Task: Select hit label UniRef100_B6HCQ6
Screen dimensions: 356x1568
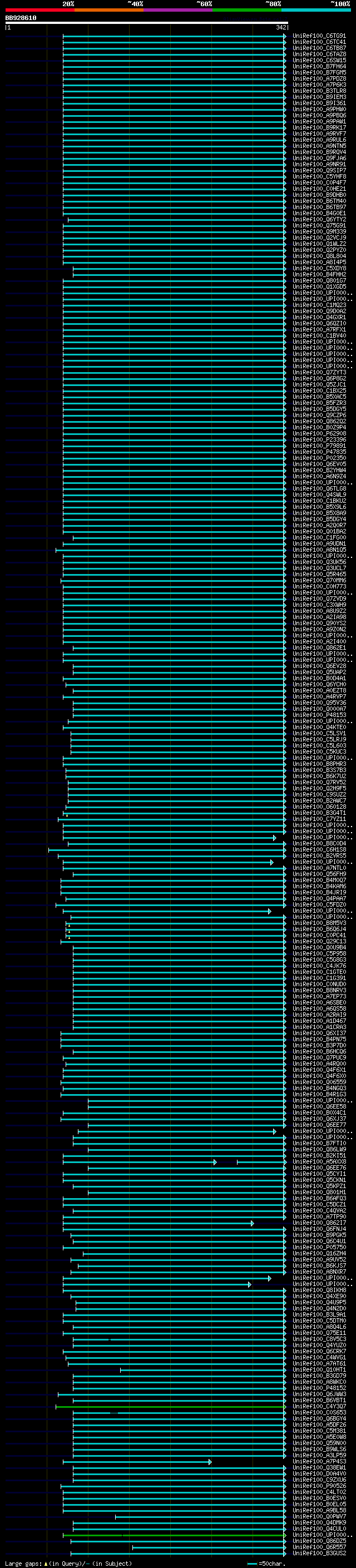Action: pyautogui.click(x=319, y=1052)
